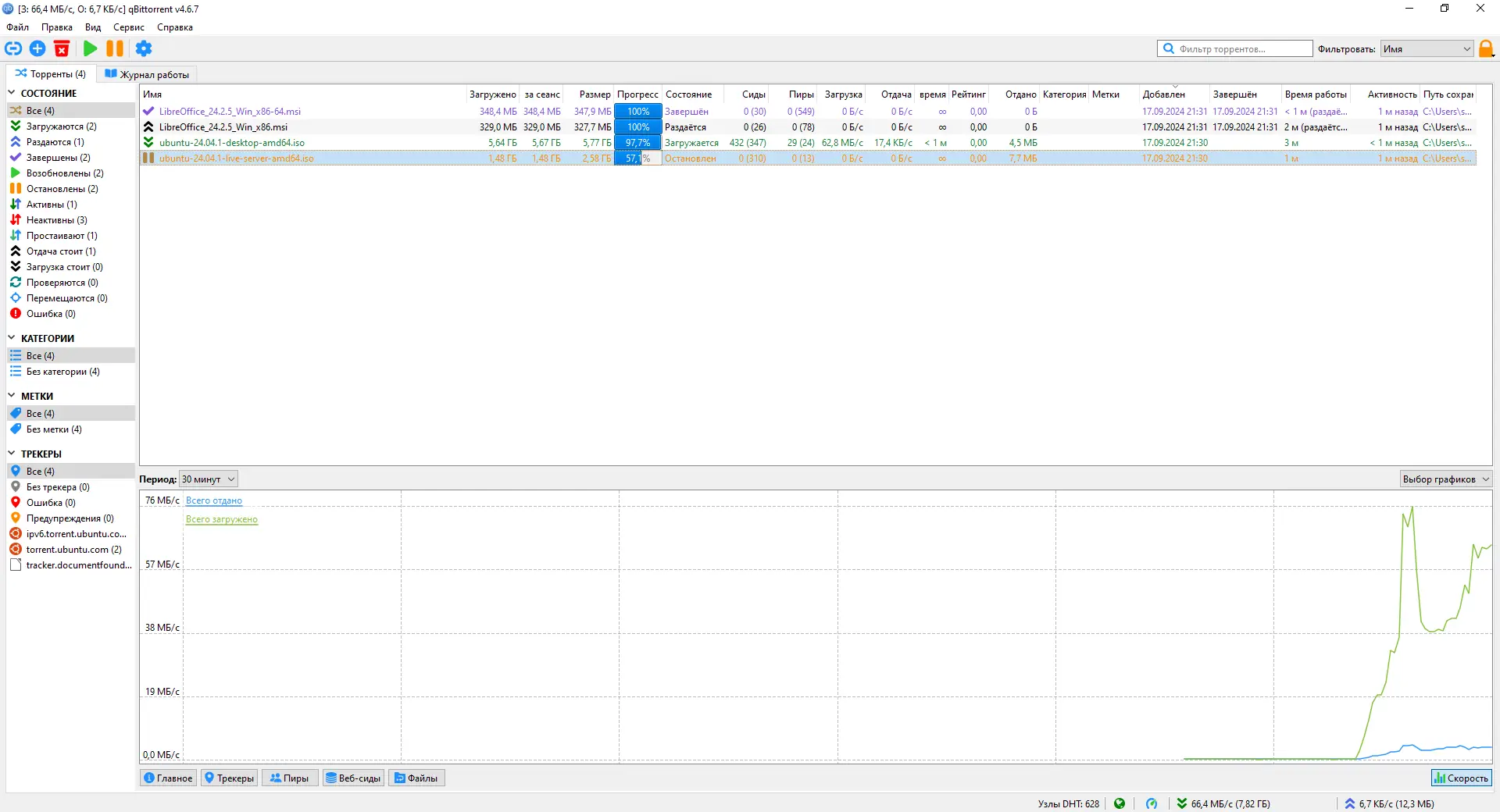Image resolution: width=1500 pixels, height=812 pixels.
Task: Click the alternative speed limits icon in status bar
Action: [x=1152, y=803]
